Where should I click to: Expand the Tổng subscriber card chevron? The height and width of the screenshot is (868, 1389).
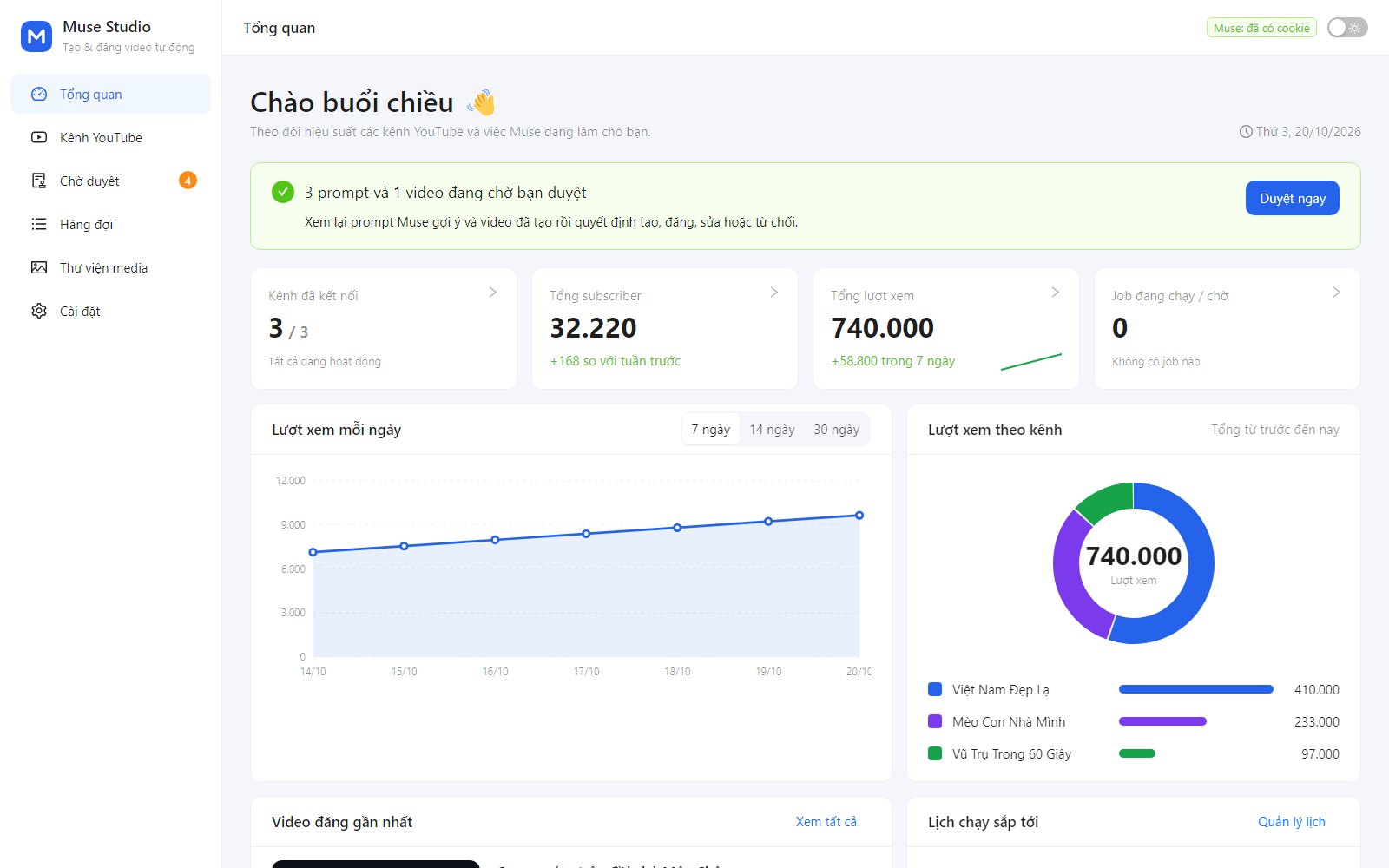pyautogui.click(x=773, y=293)
